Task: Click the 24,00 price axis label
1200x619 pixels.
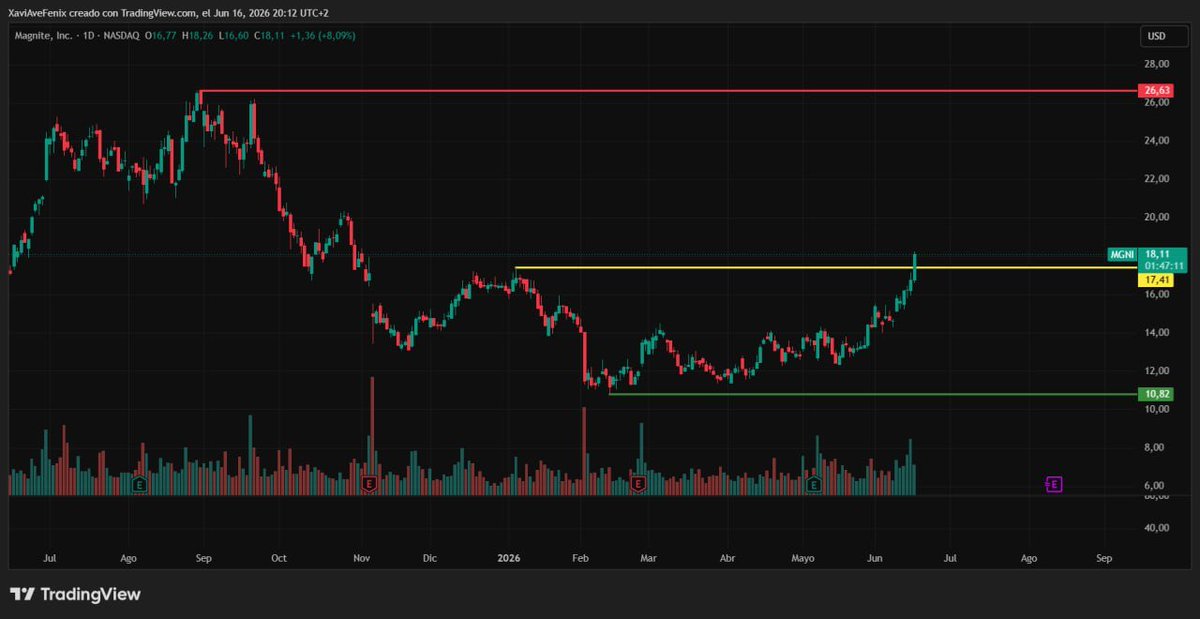Action: pyautogui.click(x=1156, y=140)
